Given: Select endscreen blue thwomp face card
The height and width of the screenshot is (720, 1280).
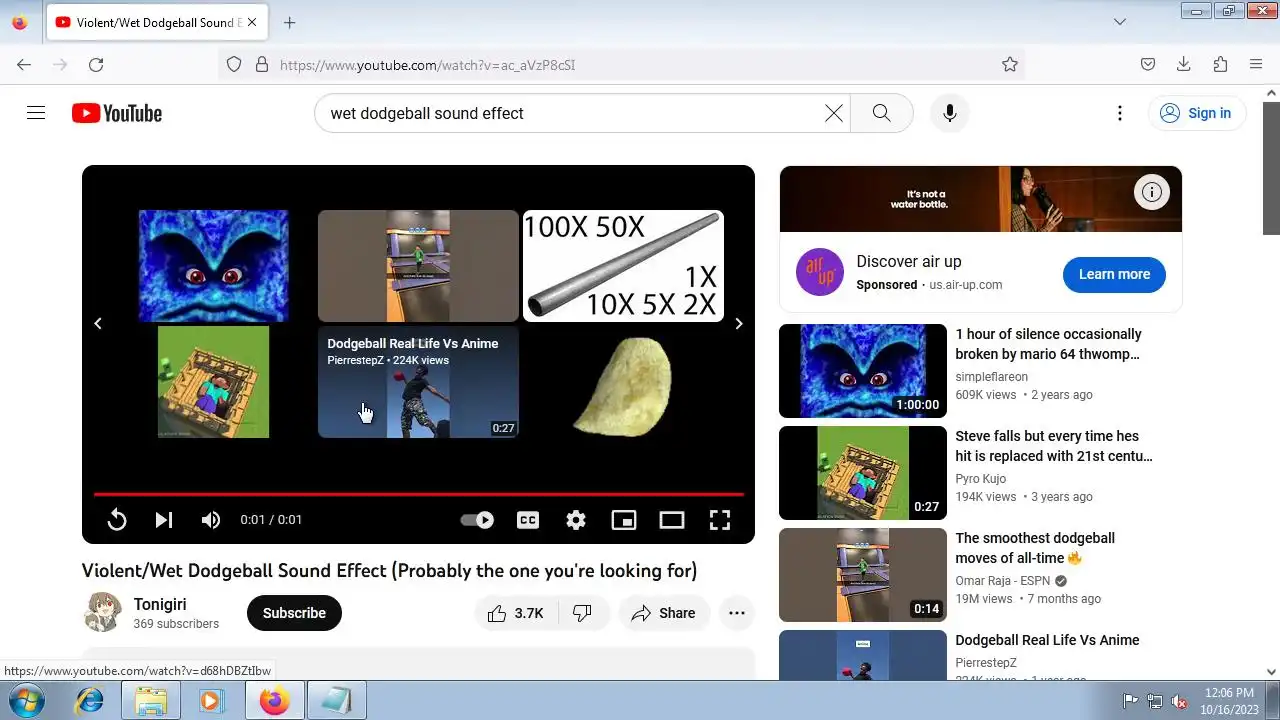Looking at the screenshot, I should (213, 266).
